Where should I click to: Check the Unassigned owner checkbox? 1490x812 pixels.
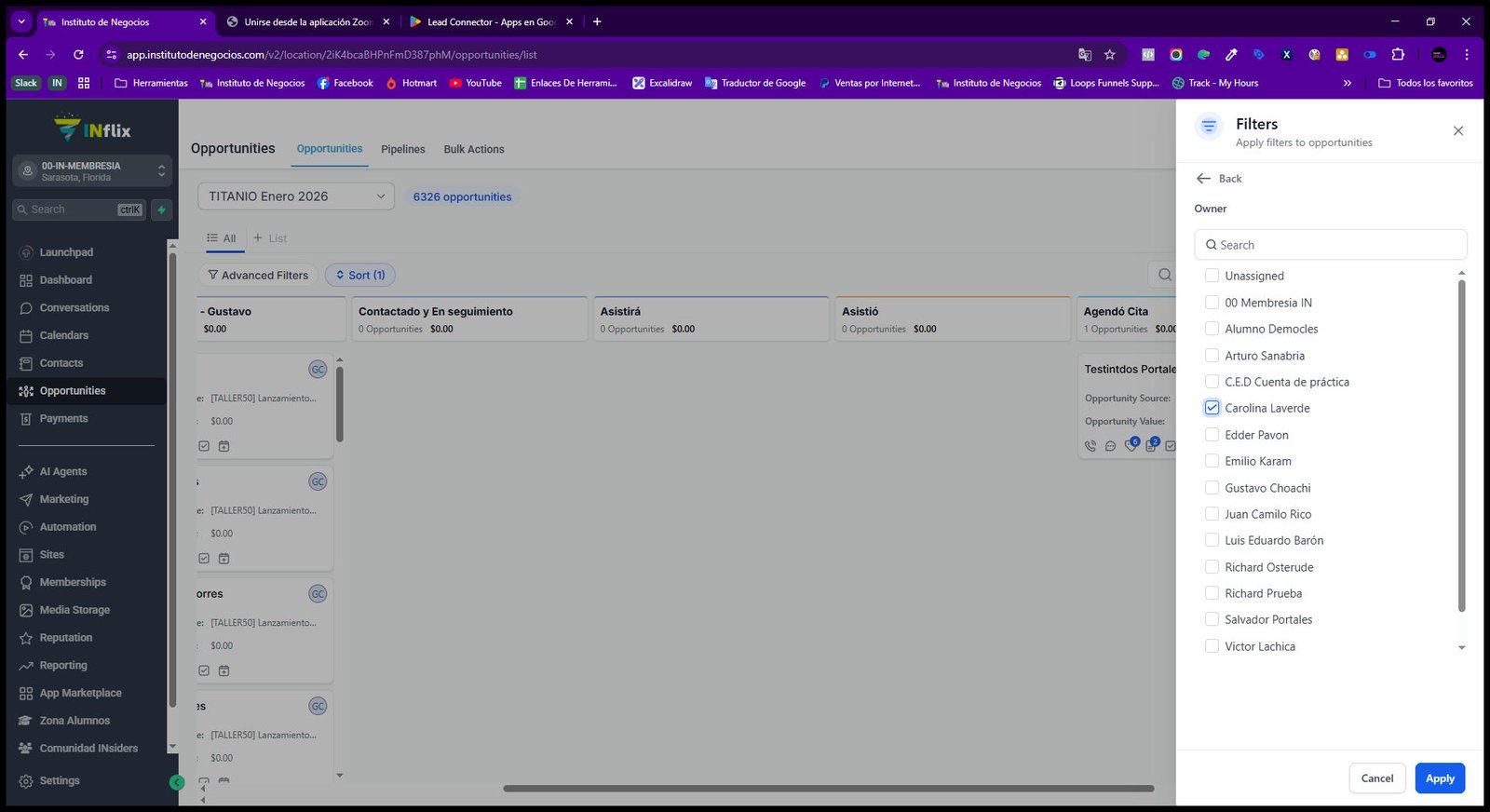(x=1212, y=276)
